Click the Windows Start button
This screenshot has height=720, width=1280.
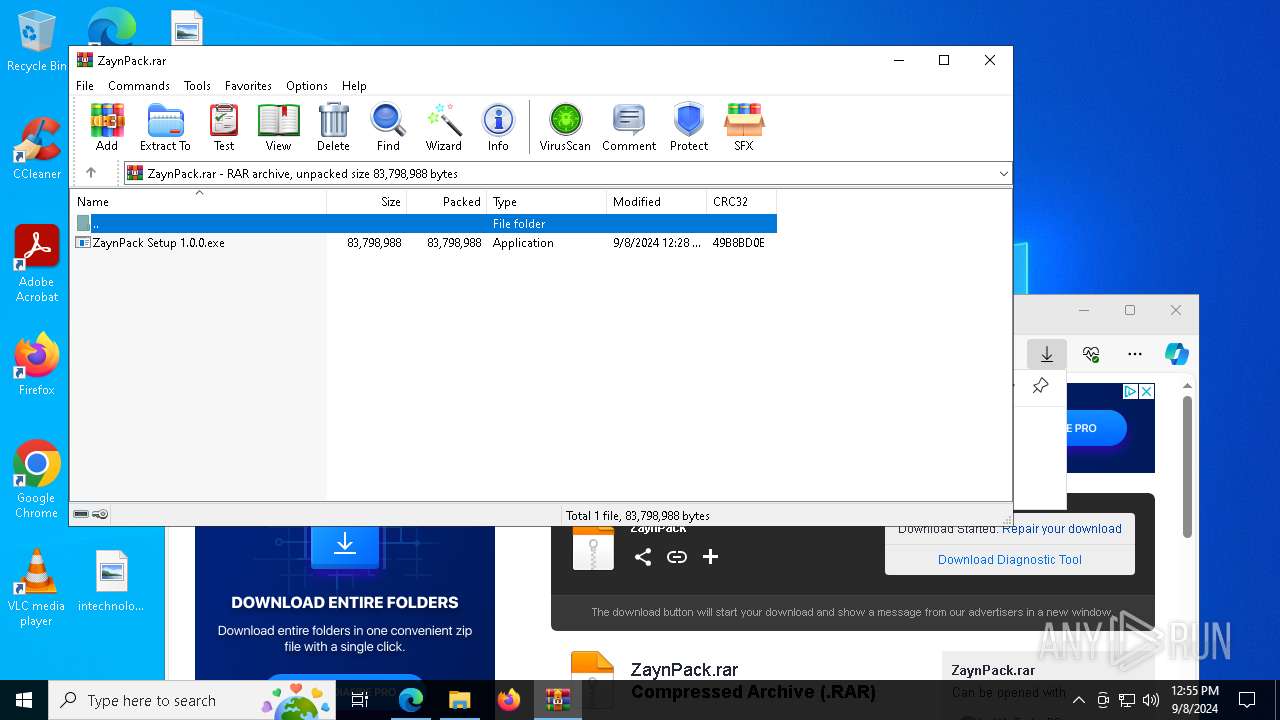[x=24, y=700]
